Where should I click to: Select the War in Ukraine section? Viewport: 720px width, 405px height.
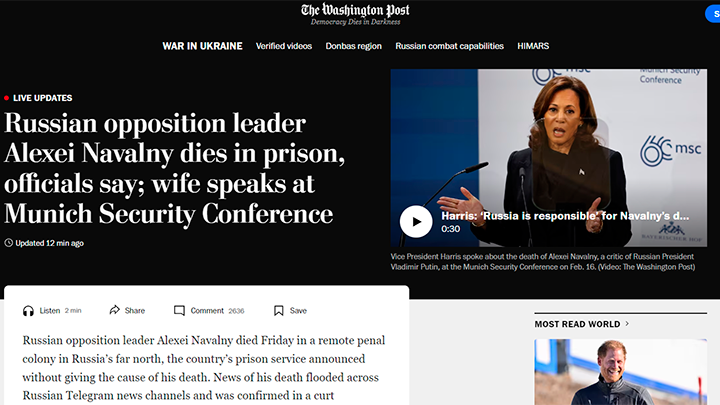pos(202,46)
